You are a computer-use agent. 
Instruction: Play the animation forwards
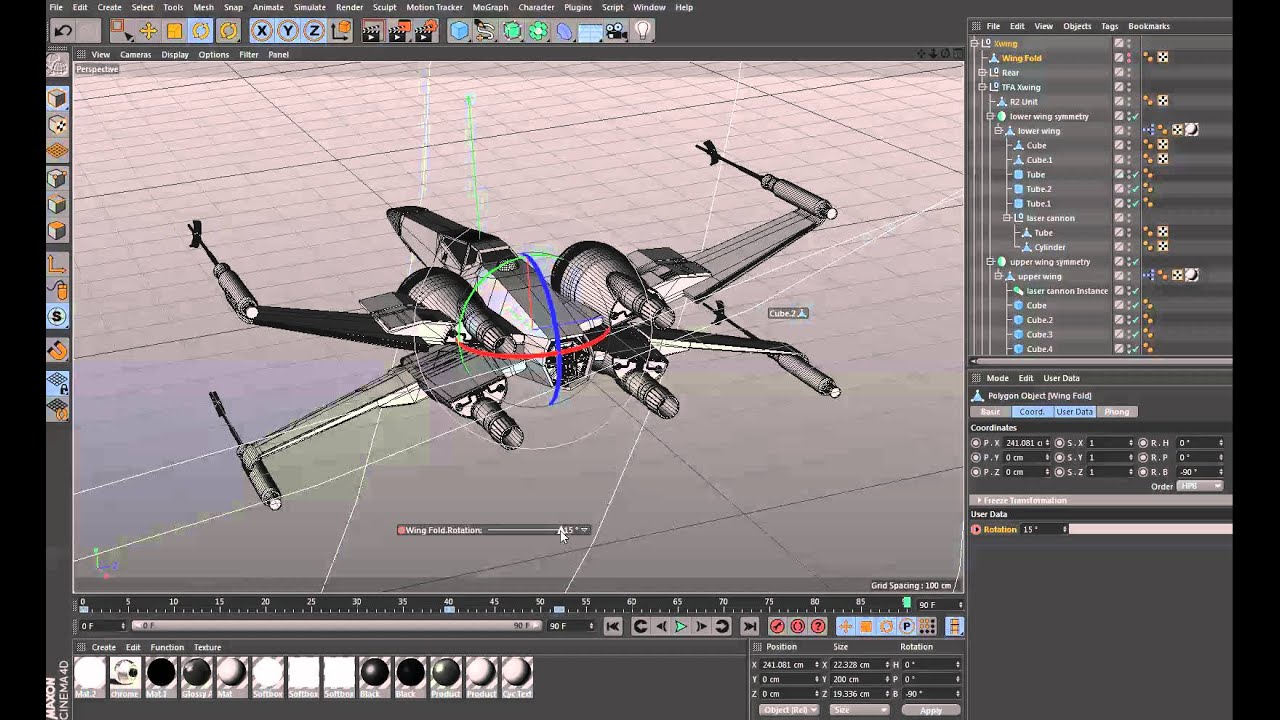[x=681, y=626]
